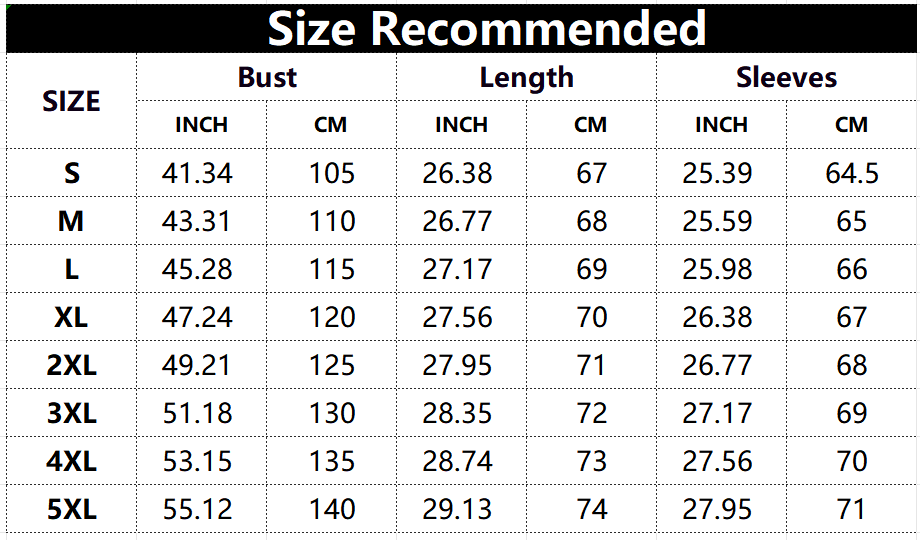Select length inch value 27.56

click(x=457, y=317)
